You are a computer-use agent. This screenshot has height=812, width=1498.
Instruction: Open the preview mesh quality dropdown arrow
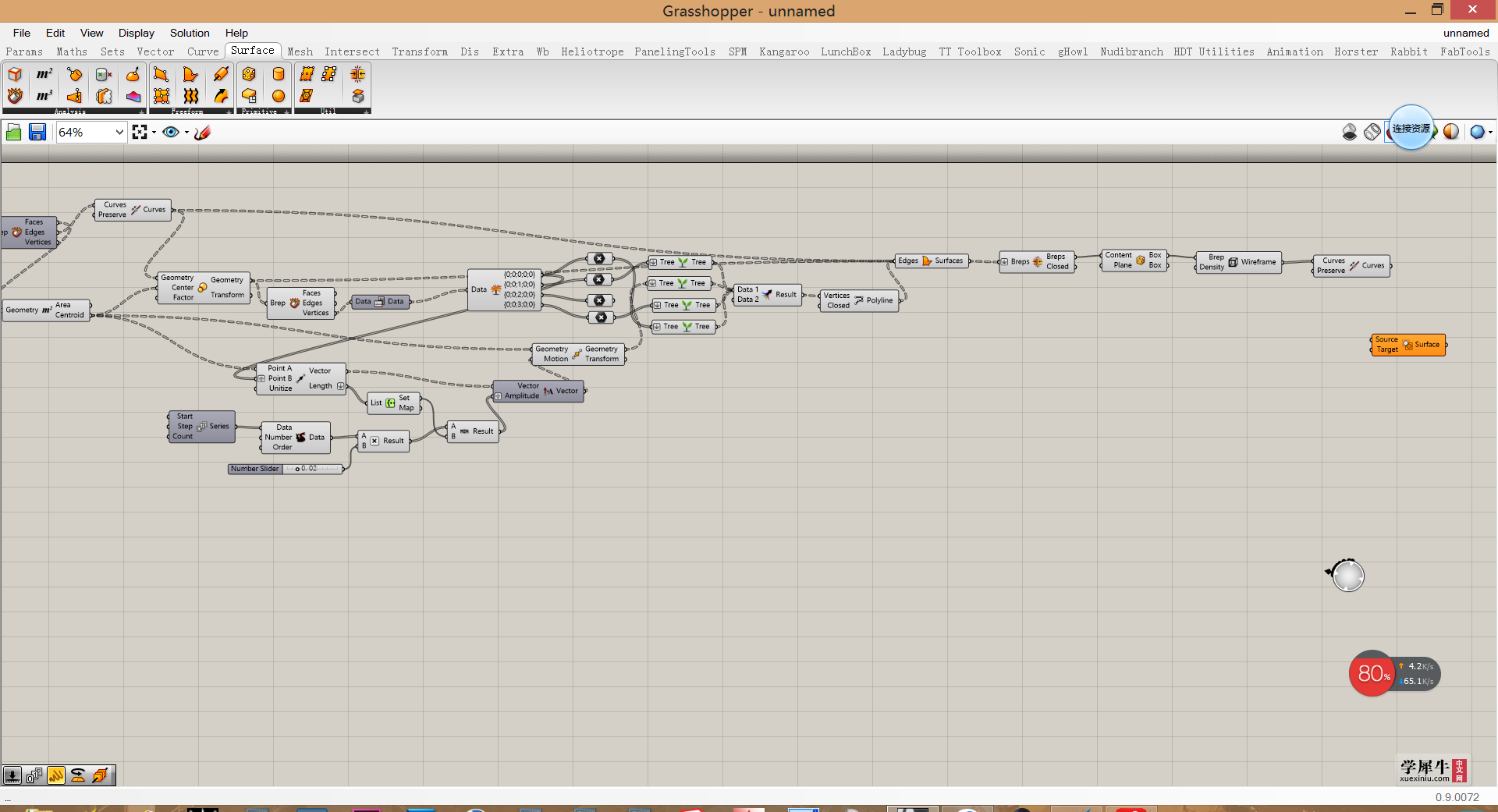[x=1490, y=132]
